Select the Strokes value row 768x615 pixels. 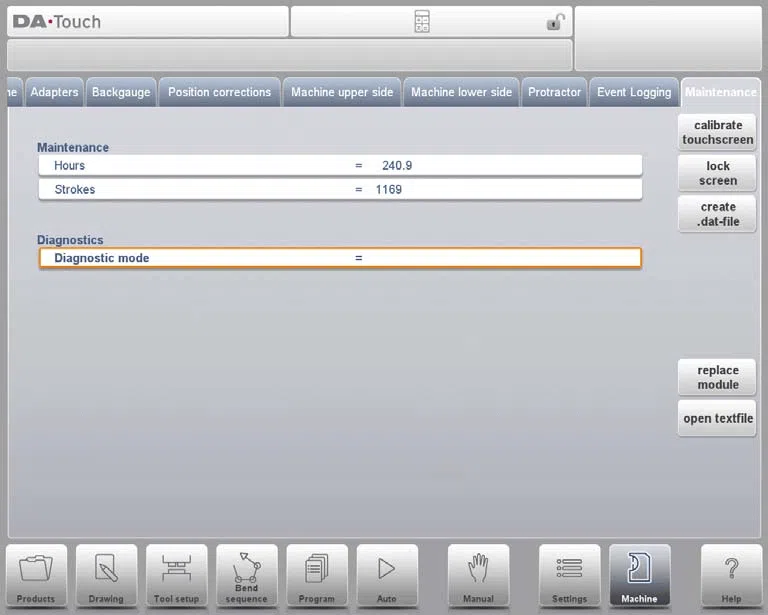[x=340, y=189]
